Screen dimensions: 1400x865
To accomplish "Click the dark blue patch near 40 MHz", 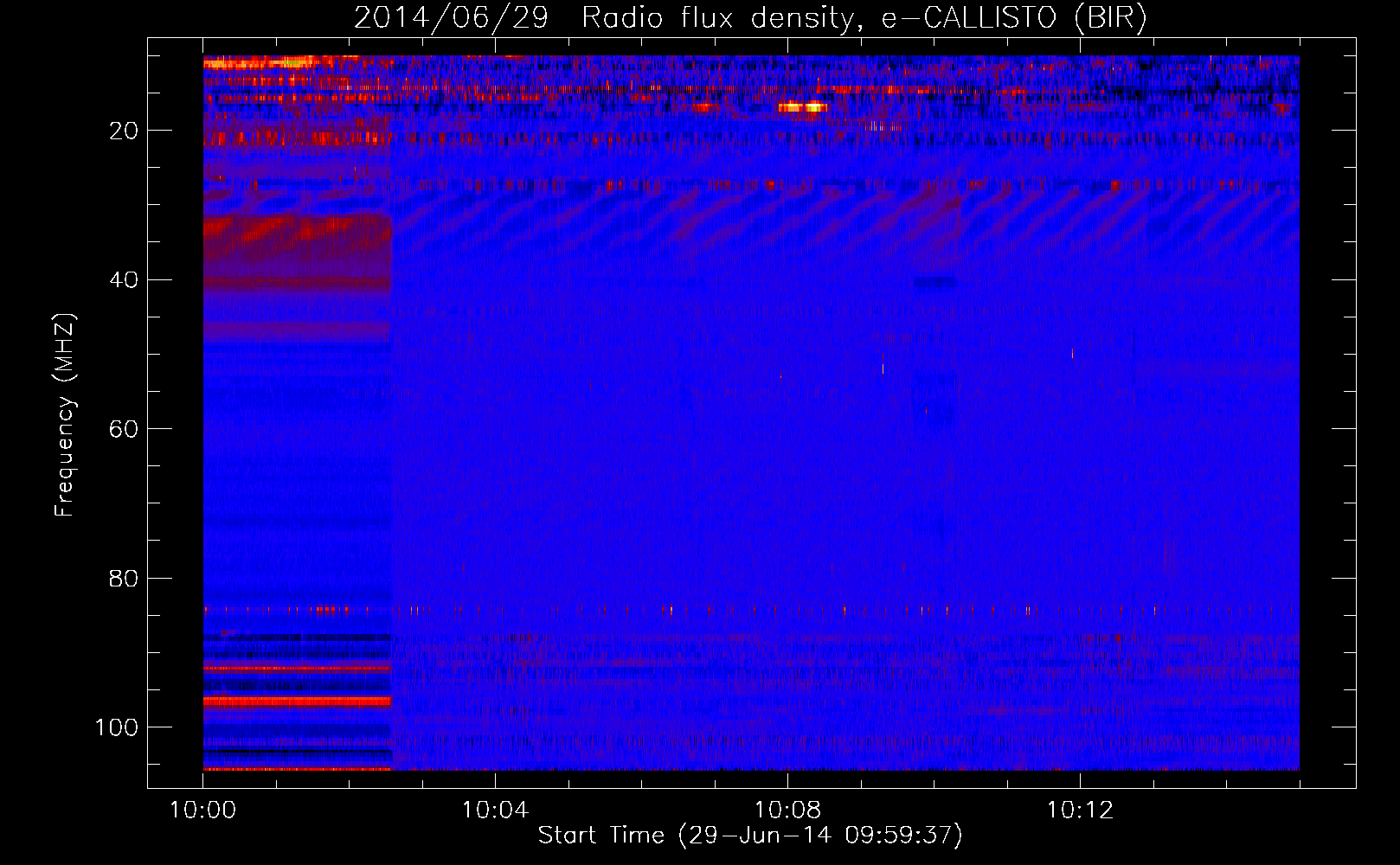I will tap(935, 282).
